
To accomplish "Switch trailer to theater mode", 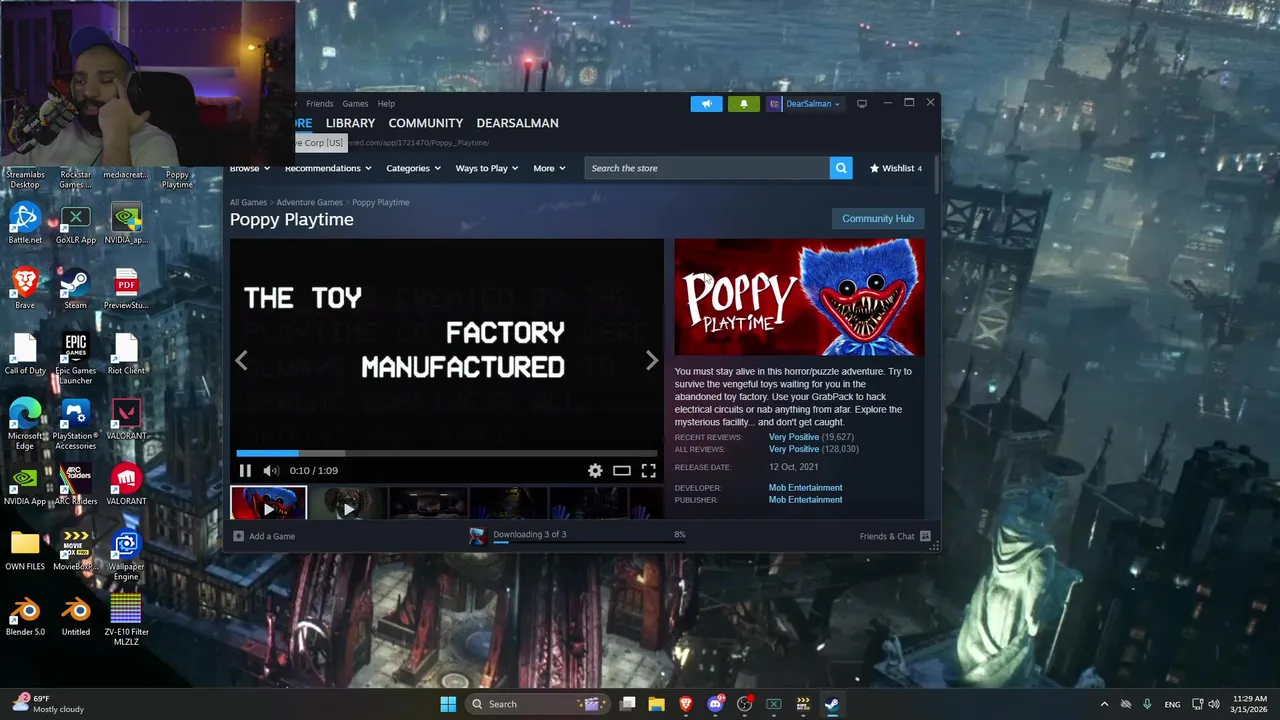I will [x=622, y=471].
